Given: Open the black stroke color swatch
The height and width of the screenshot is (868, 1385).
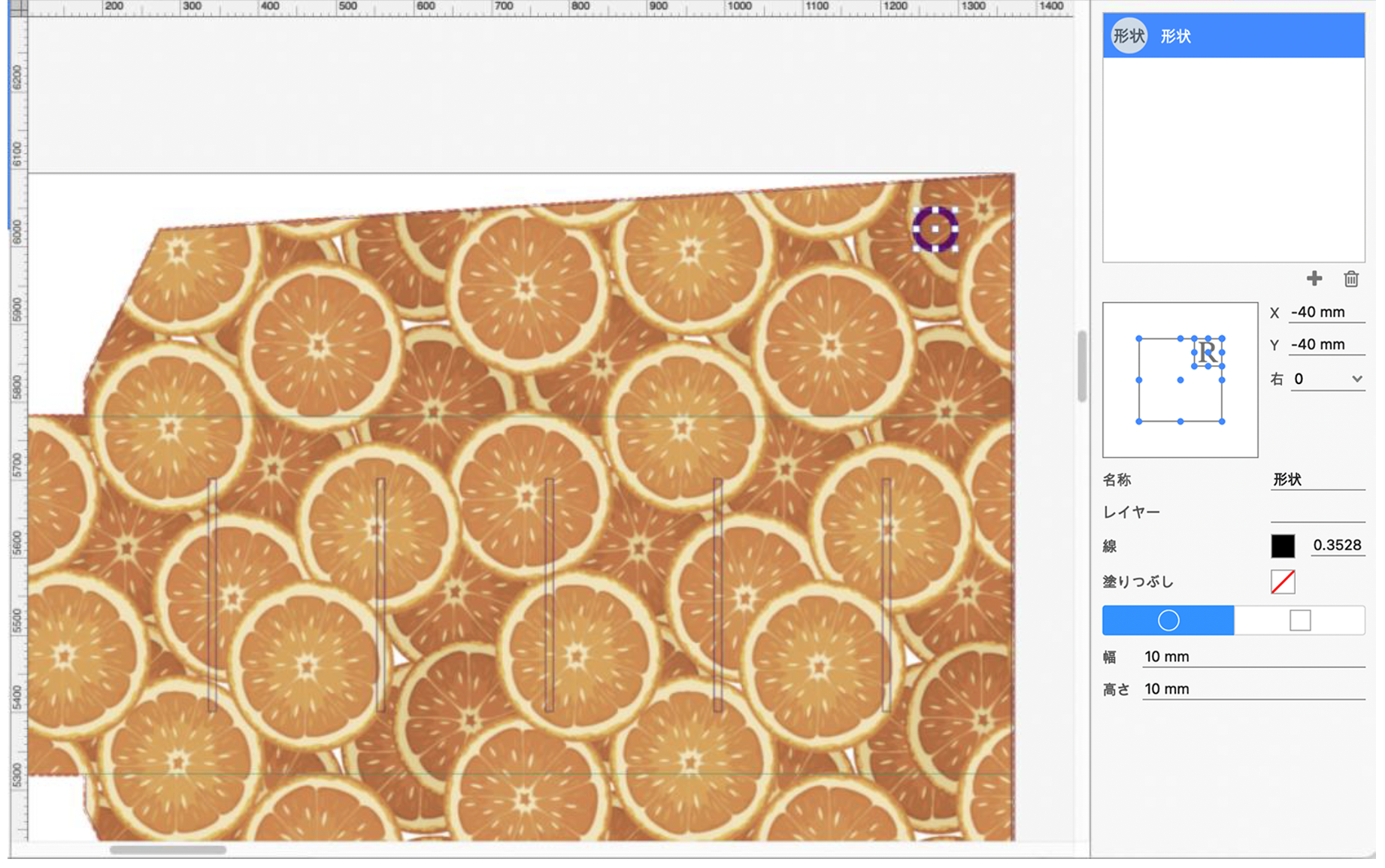Looking at the screenshot, I should (x=1283, y=546).
